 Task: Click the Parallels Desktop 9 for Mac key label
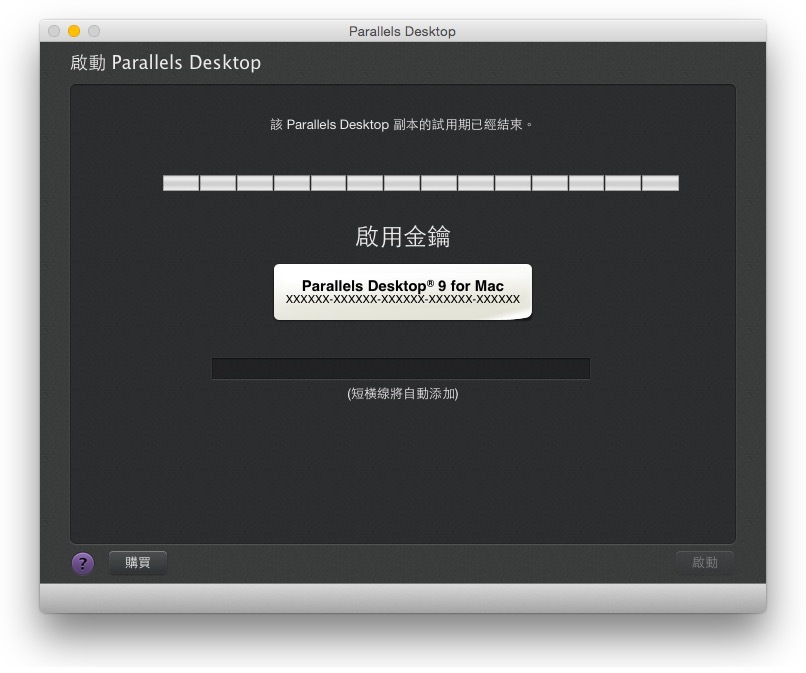click(402, 292)
